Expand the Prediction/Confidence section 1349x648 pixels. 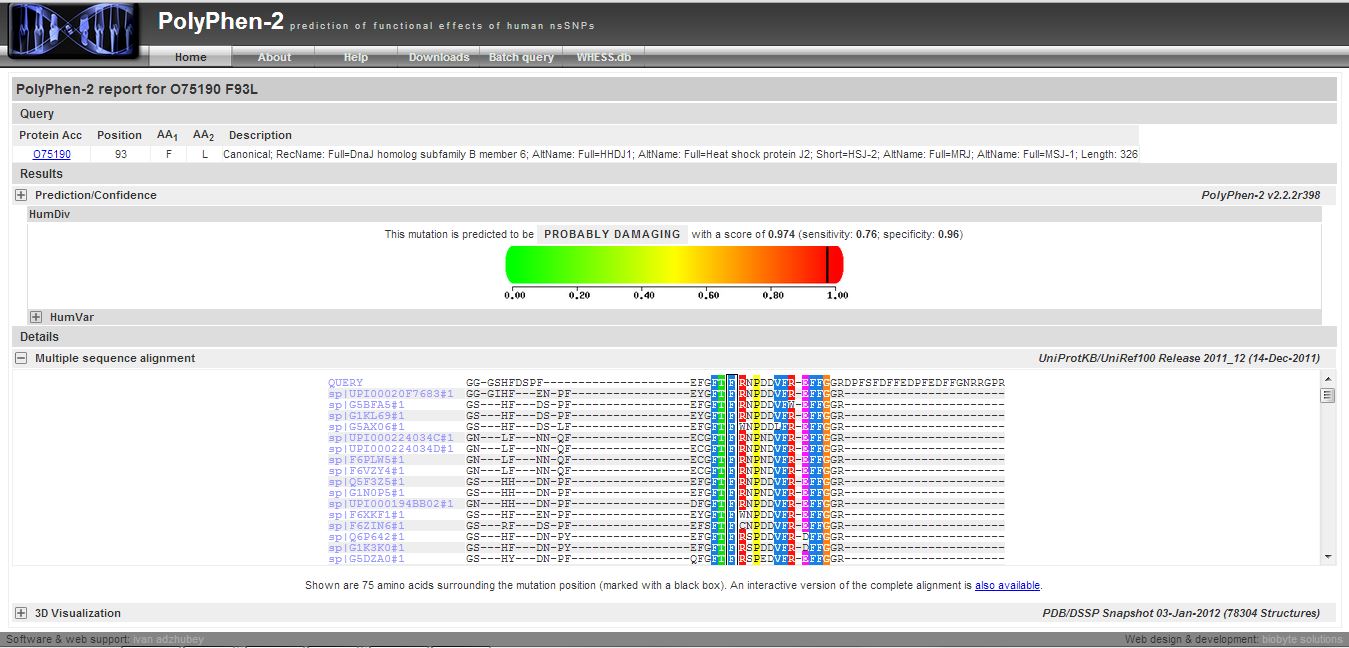click(21, 195)
